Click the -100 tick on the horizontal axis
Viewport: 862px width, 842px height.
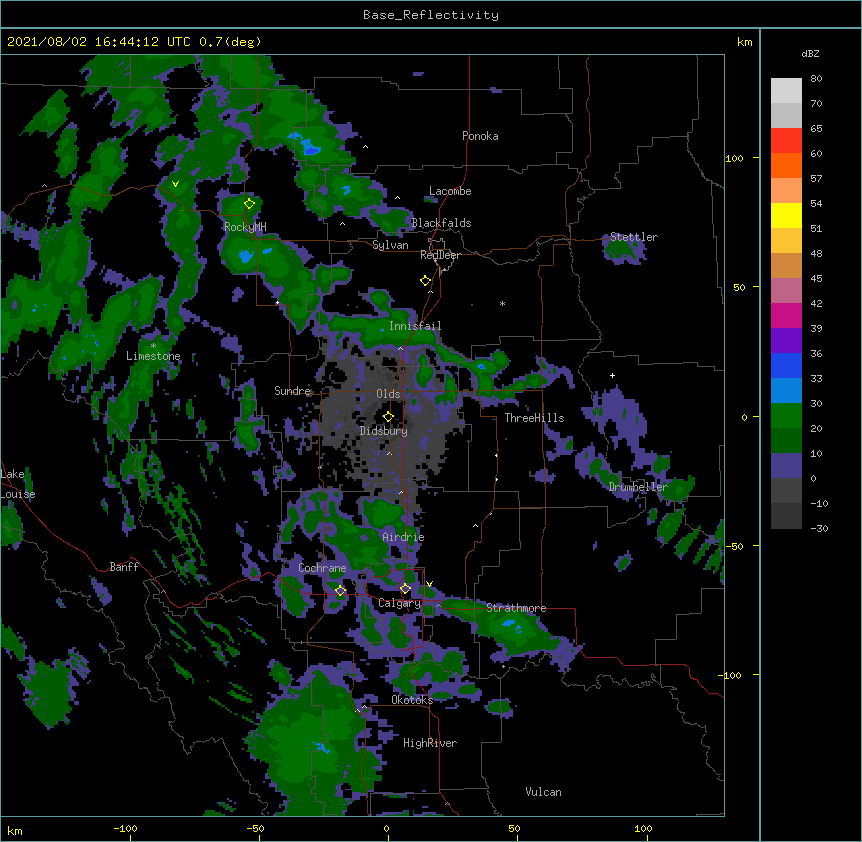(x=126, y=828)
